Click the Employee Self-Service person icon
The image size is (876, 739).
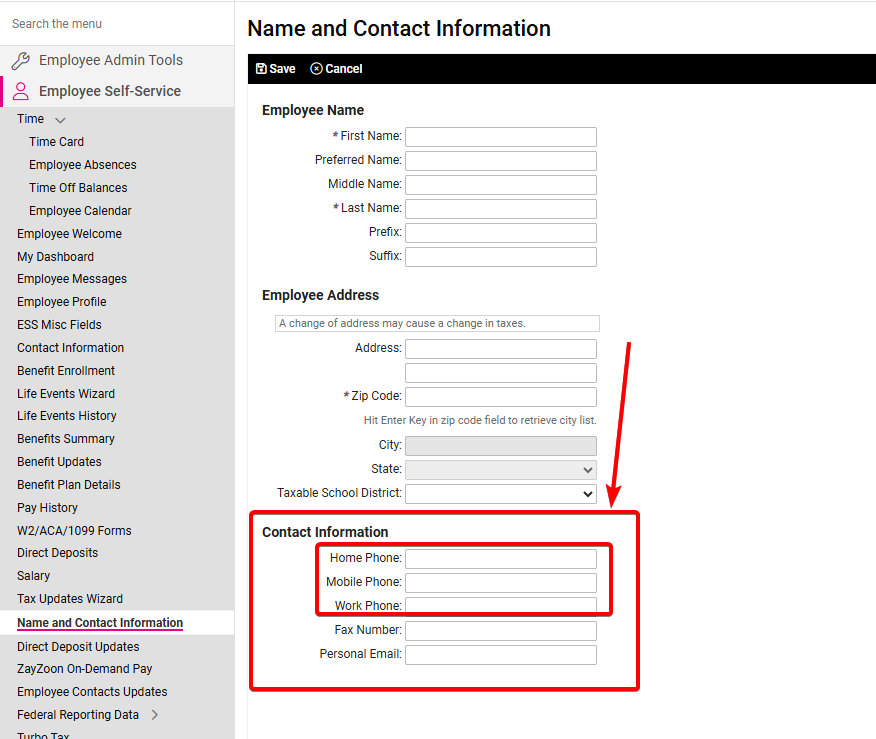pos(21,91)
